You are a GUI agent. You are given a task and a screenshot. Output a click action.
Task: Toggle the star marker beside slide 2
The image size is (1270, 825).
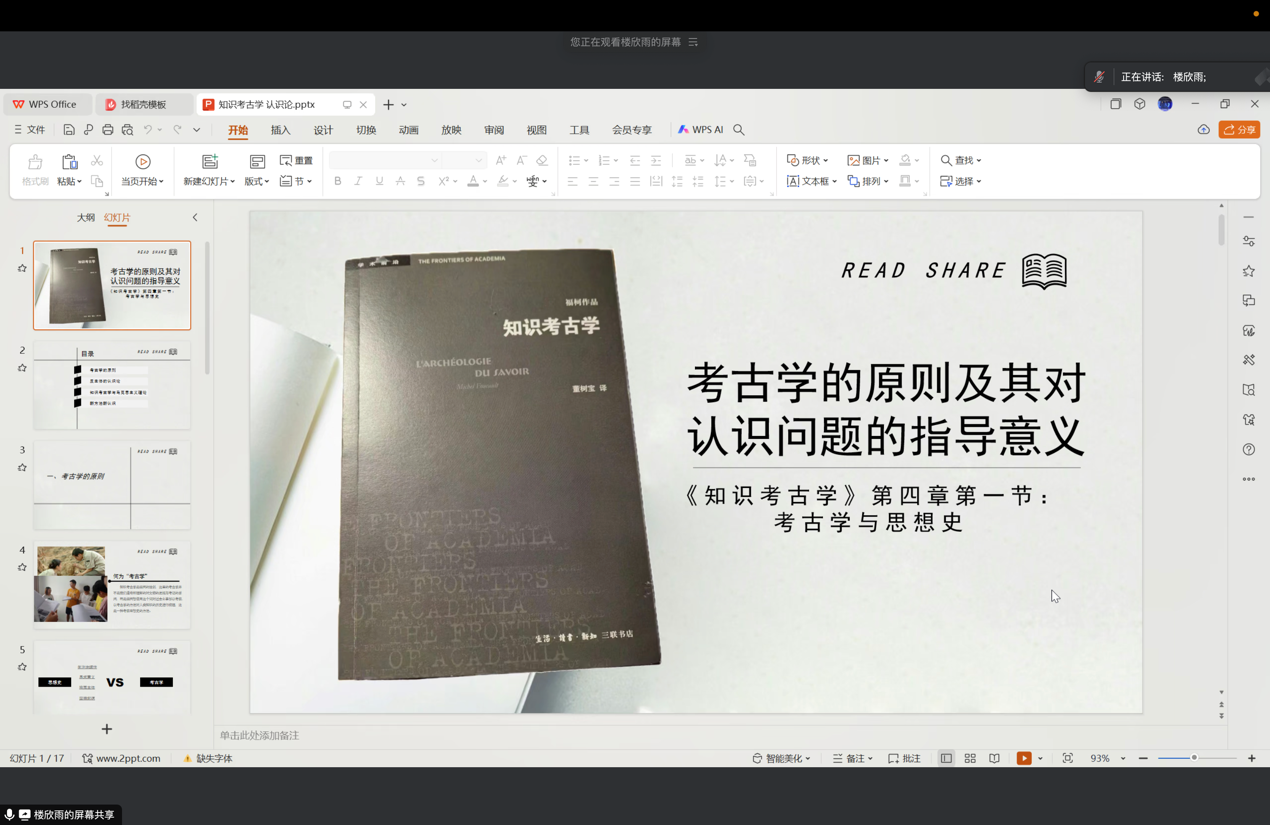pyautogui.click(x=22, y=368)
